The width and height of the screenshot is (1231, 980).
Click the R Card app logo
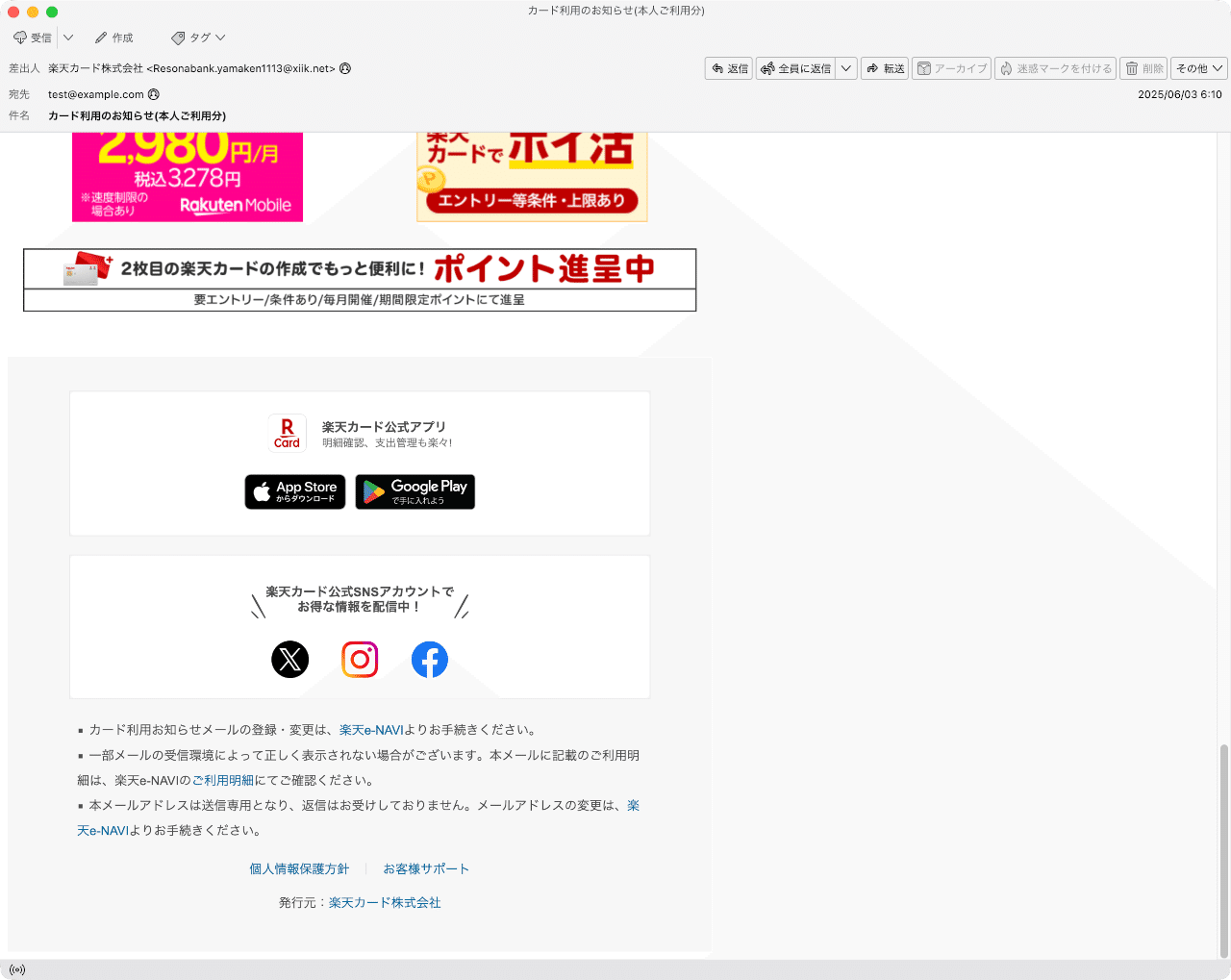[287, 433]
